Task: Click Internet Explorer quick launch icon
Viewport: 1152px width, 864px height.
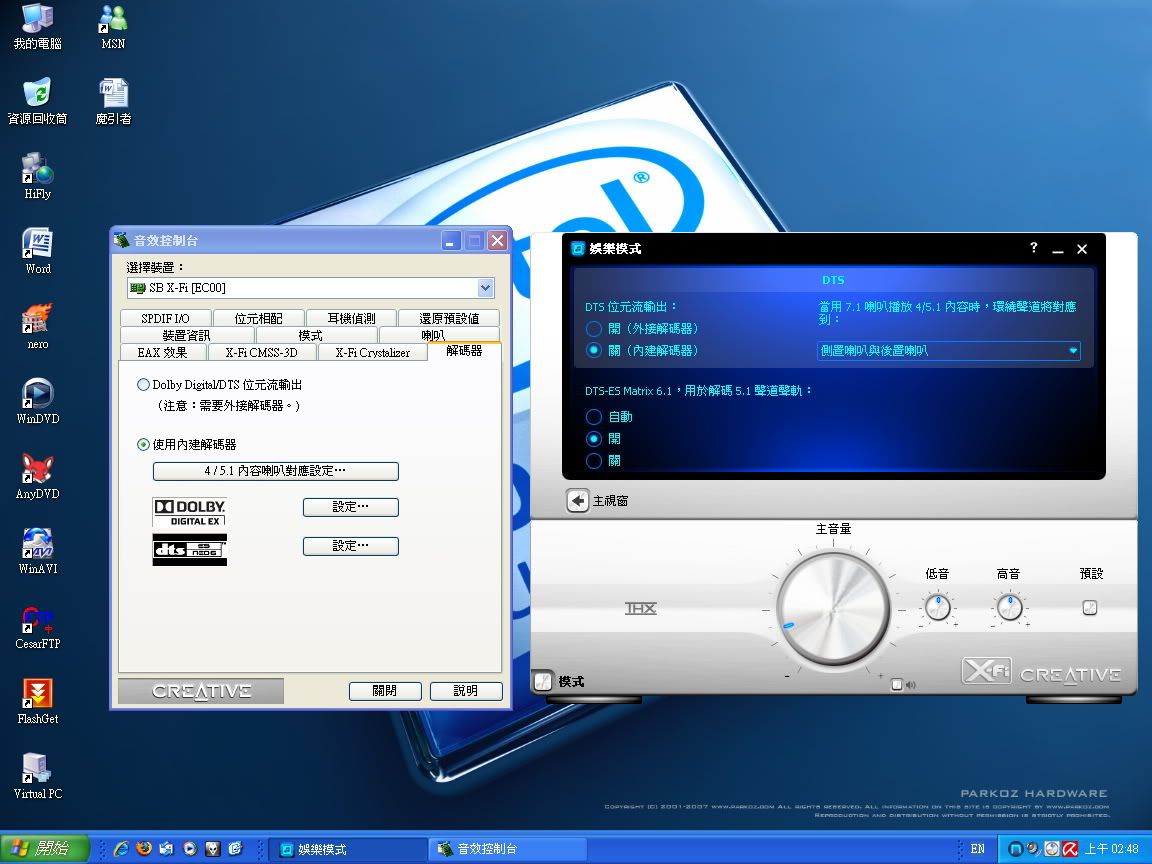Action: coord(121,849)
